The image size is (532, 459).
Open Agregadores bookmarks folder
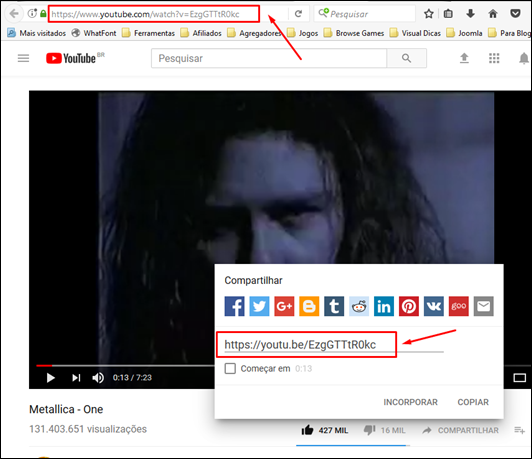254,33
